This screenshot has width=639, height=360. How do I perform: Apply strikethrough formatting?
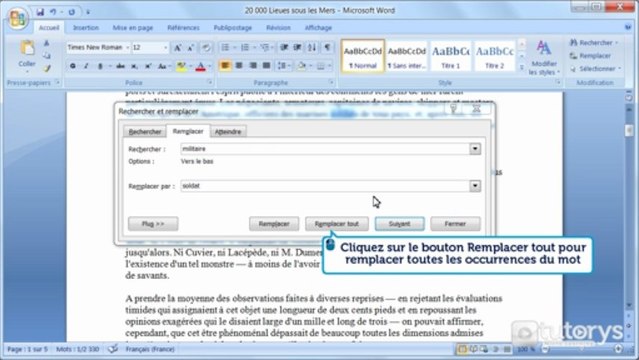point(120,66)
